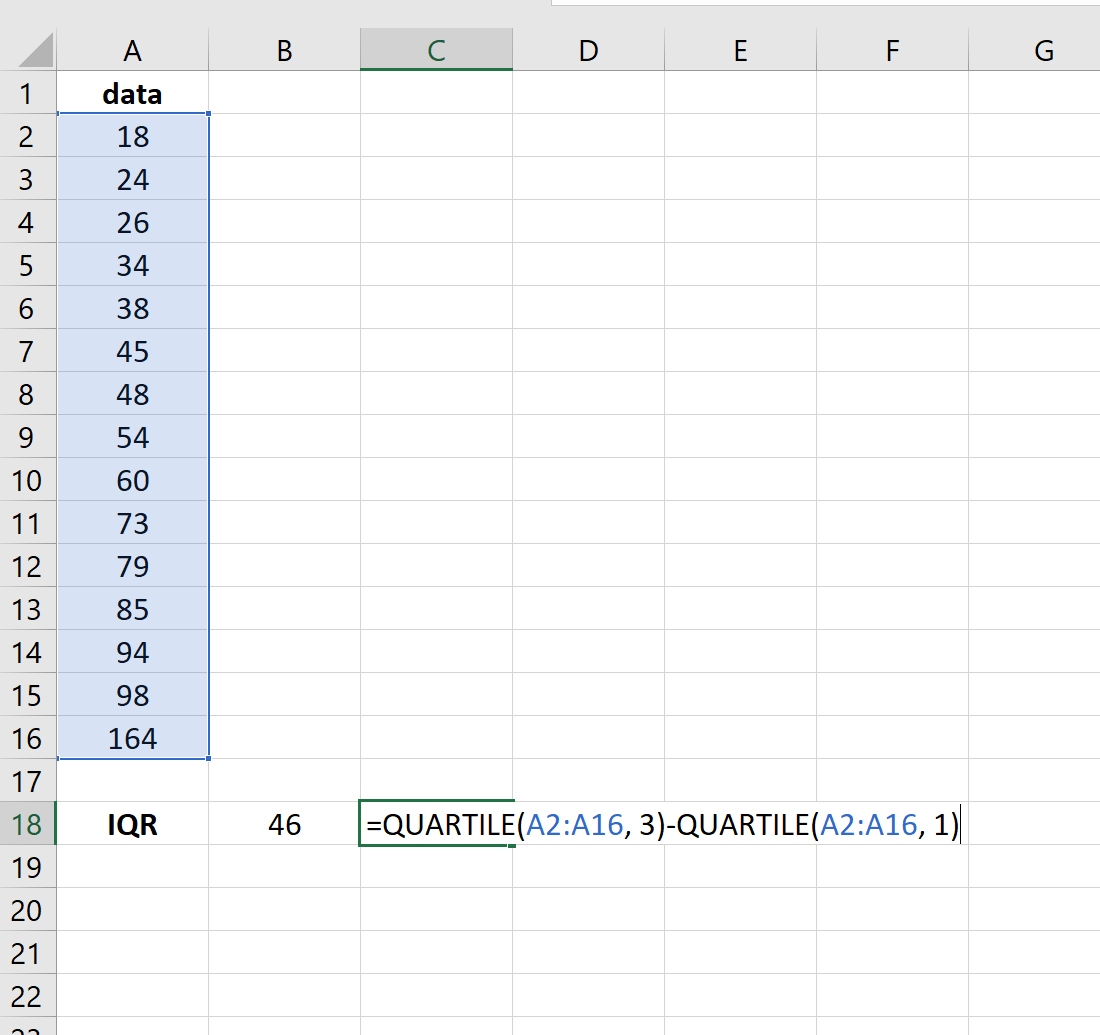This screenshot has width=1100, height=1035.
Task: Select row header 1
Action: click(x=27, y=93)
